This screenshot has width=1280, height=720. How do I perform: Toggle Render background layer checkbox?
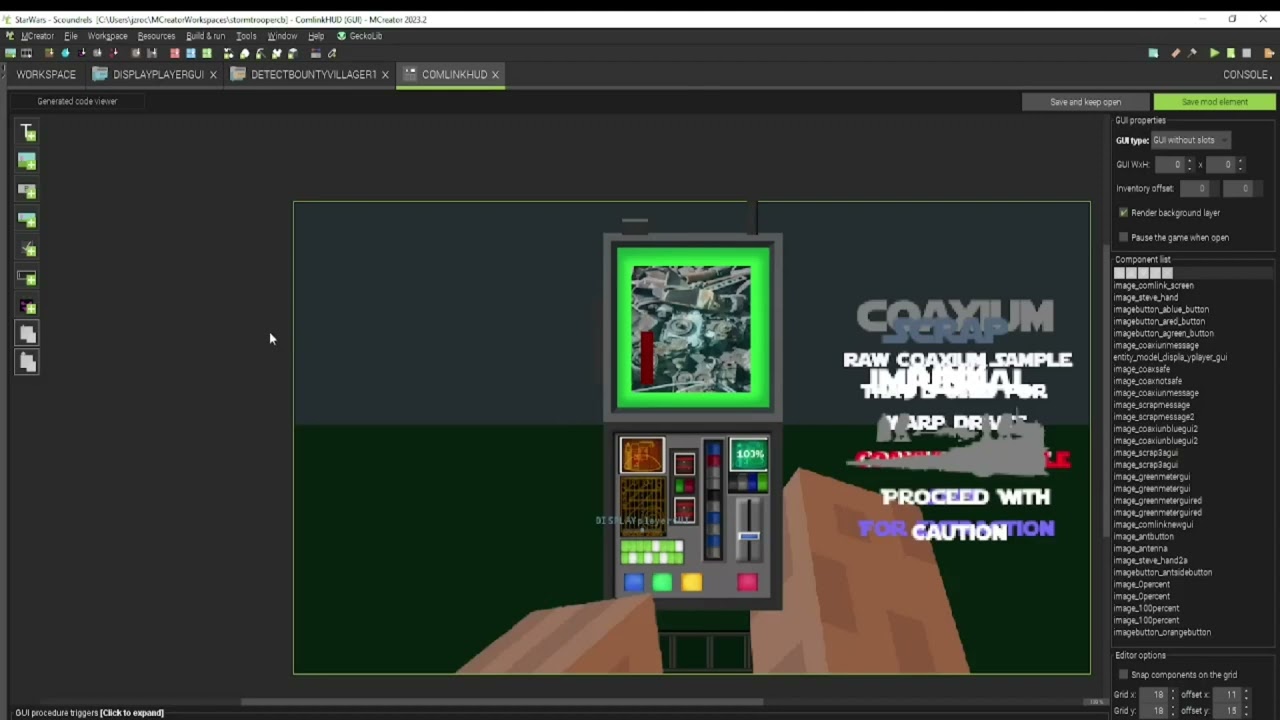pyautogui.click(x=1123, y=213)
